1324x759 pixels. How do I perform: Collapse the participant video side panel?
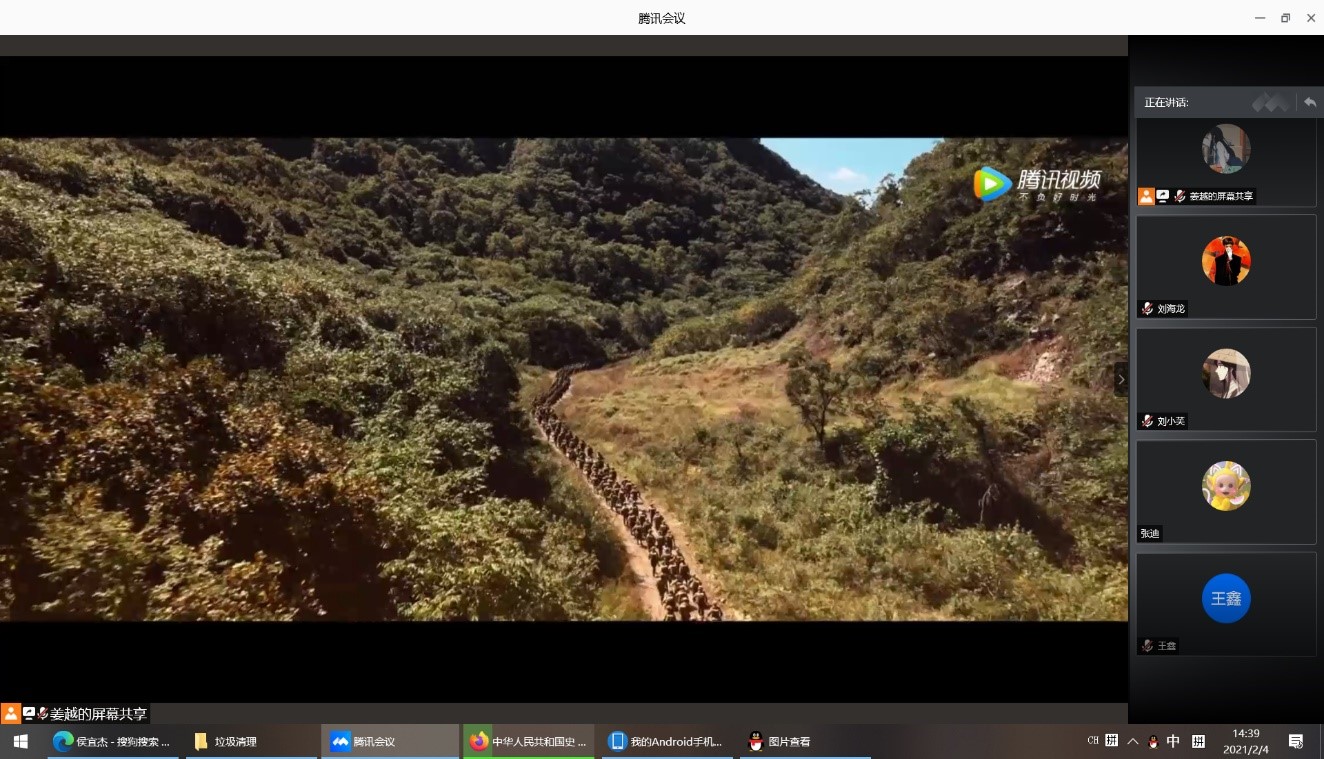[x=1121, y=379]
